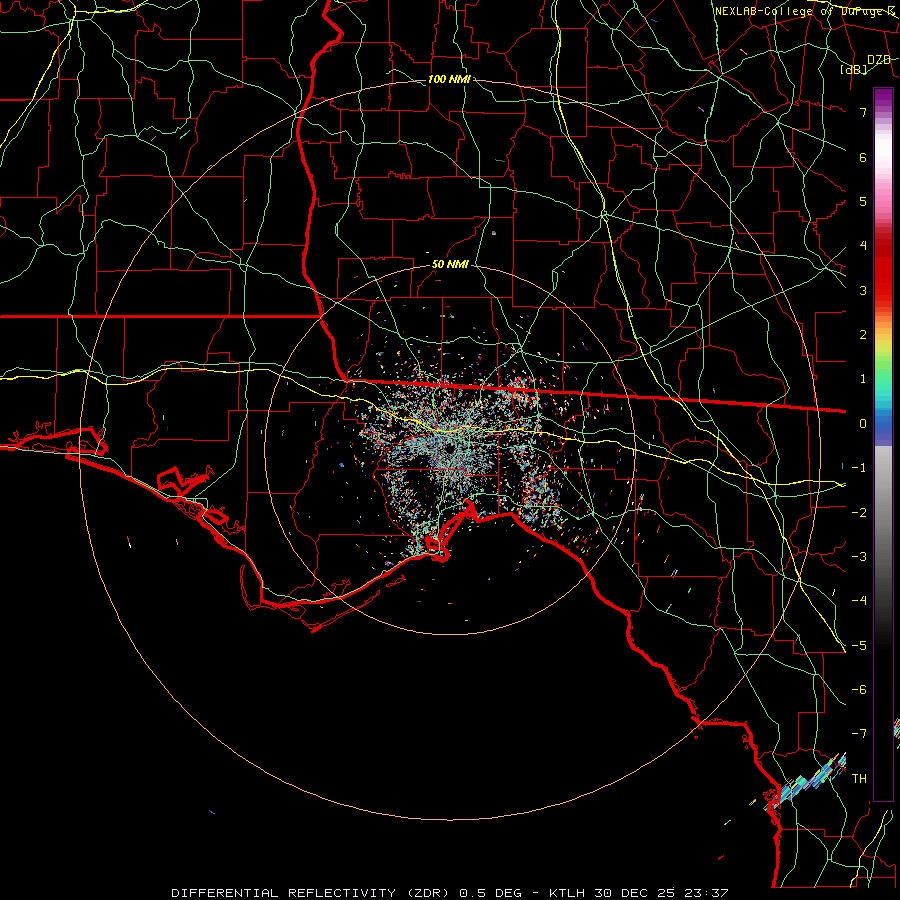Click the "2" value on the color scale
Viewport: 900px width, 900px height.
point(863,335)
